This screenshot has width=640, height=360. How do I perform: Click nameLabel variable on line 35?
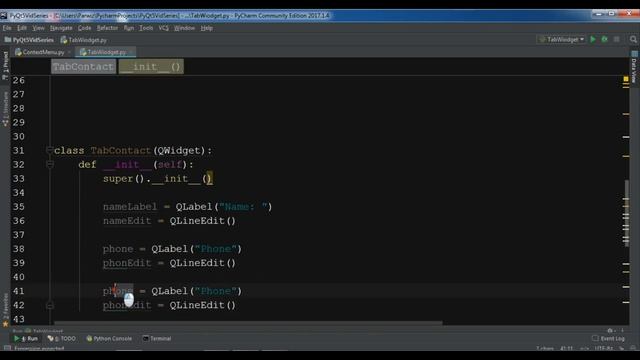[130, 207]
